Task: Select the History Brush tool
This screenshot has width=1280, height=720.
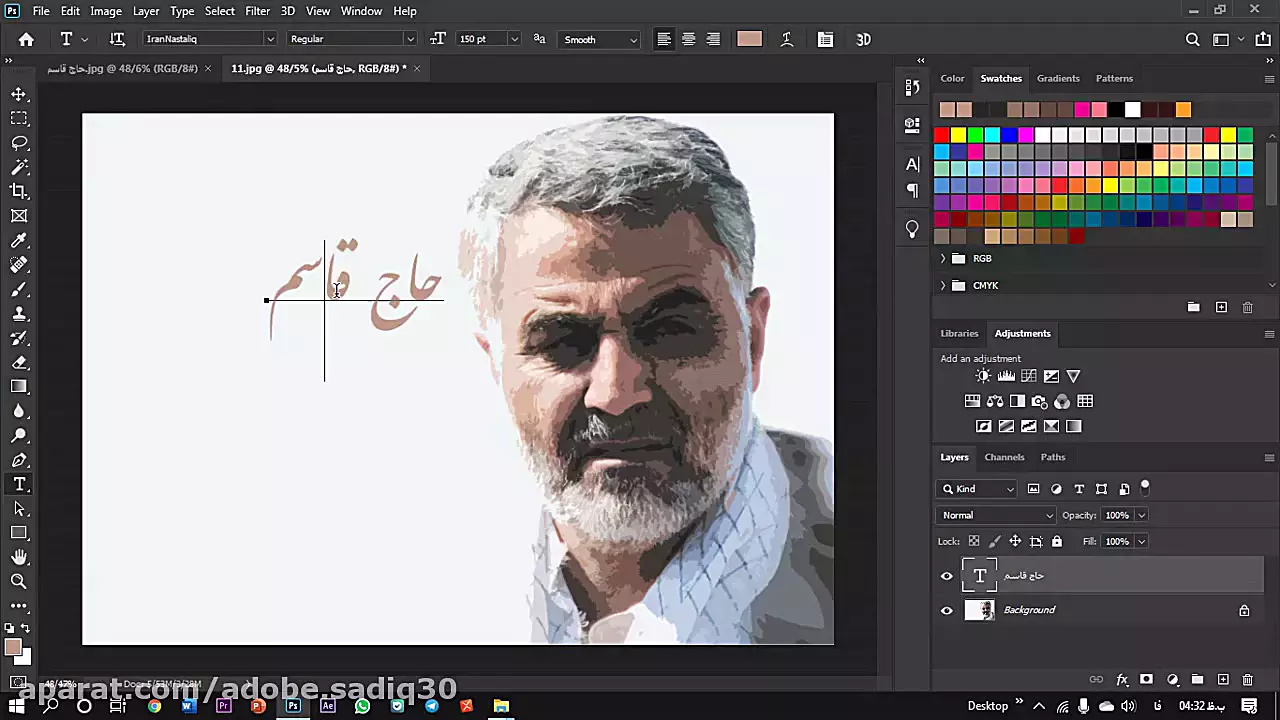Action: (x=19, y=338)
